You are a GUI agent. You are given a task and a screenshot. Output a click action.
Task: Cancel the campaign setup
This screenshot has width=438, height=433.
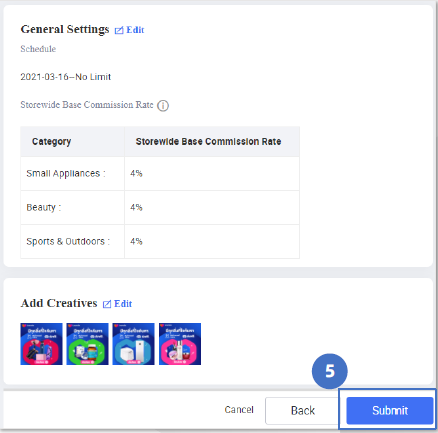(x=239, y=410)
